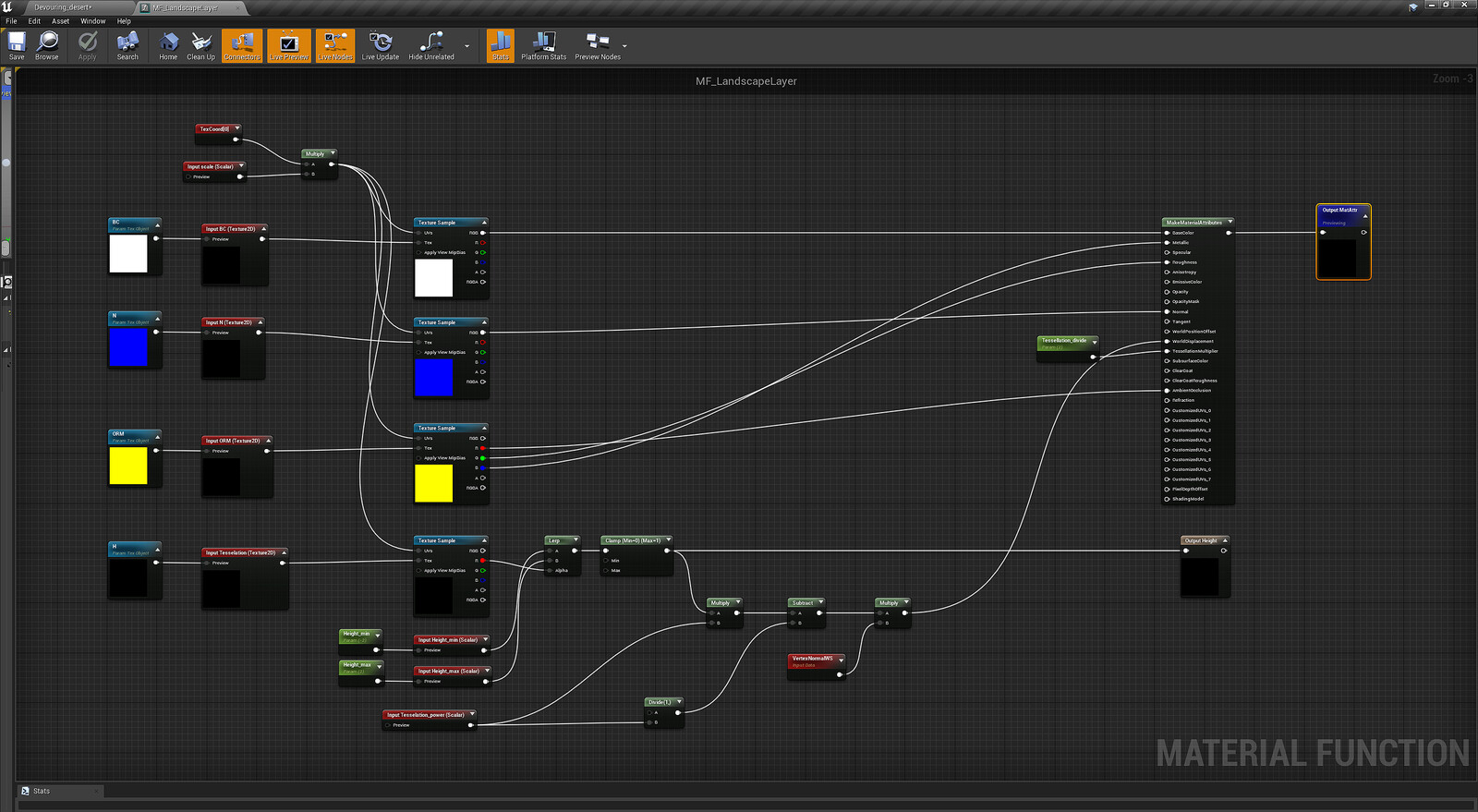1478x812 pixels.
Task: Click the output pin of Input Tesselation_power node
Action: click(470, 725)
